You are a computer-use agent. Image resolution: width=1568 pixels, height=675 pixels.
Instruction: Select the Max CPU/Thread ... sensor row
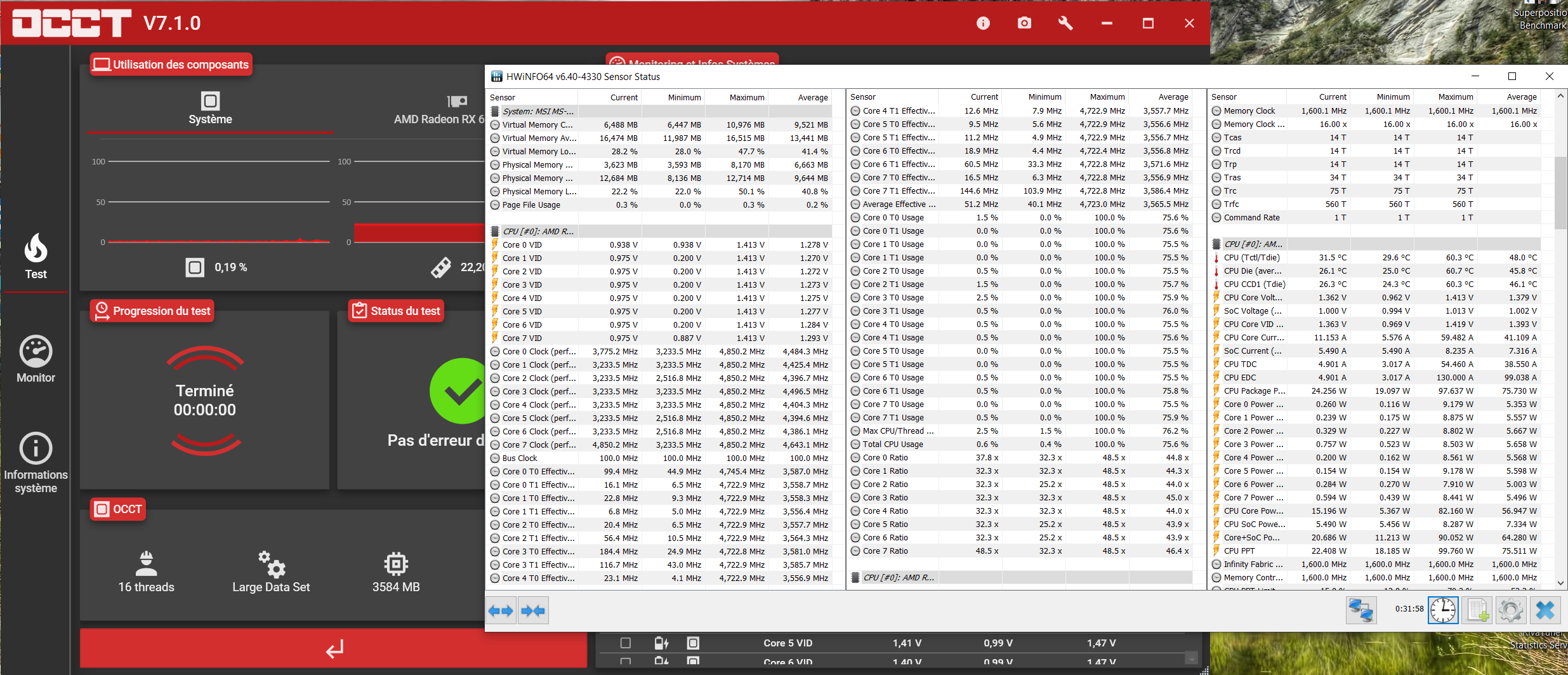tap(1020, 431)
